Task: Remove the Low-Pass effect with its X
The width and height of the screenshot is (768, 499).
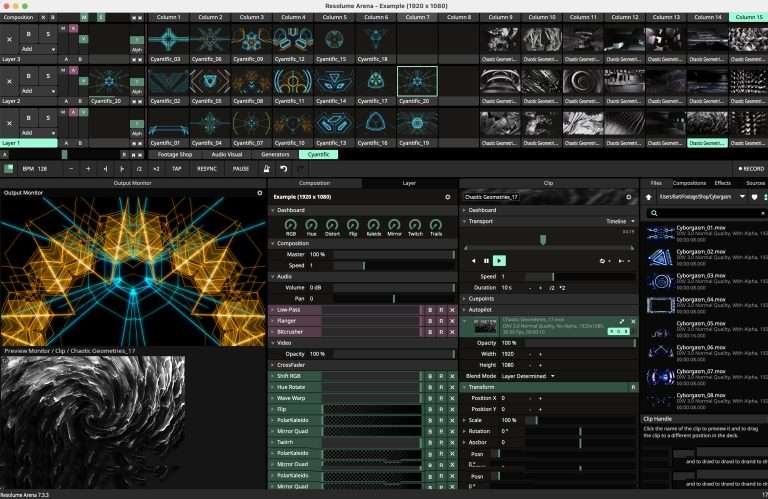Action: click(x=452, y=310)
